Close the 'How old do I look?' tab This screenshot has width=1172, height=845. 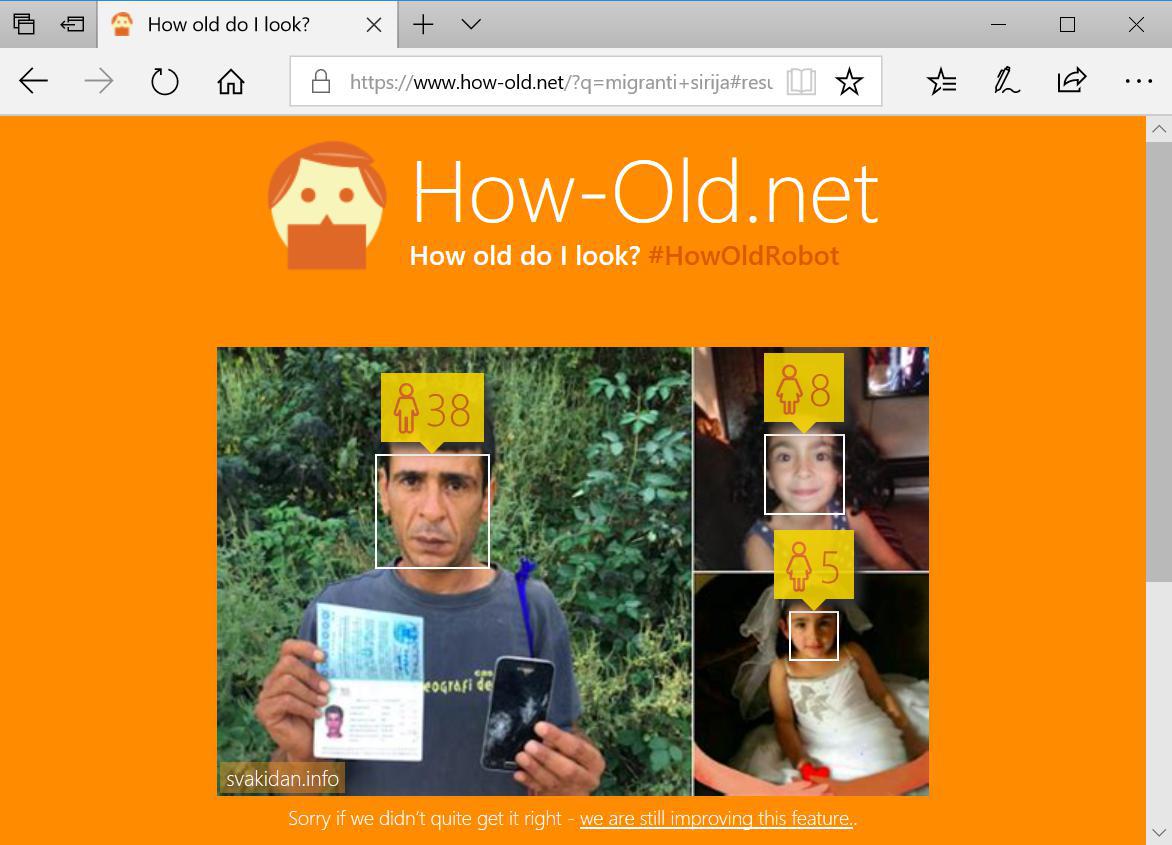pyautogui.click(x=374, y=24)
